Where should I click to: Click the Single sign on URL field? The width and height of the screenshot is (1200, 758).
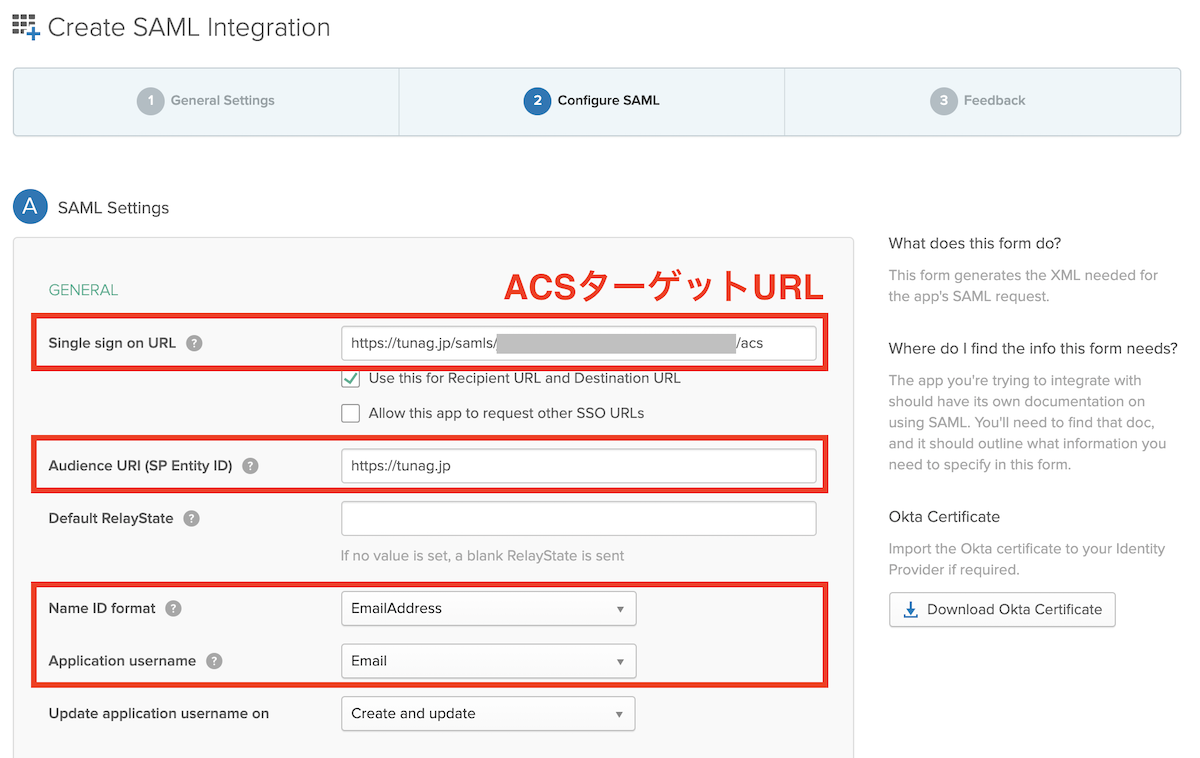(x=578, y=343)
